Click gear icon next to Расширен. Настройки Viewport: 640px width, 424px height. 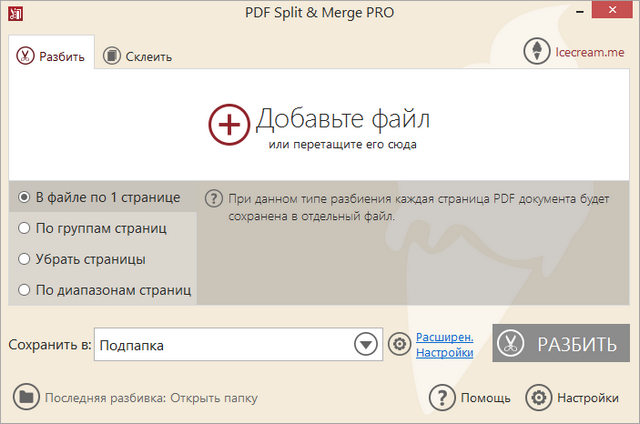point(399,345)
